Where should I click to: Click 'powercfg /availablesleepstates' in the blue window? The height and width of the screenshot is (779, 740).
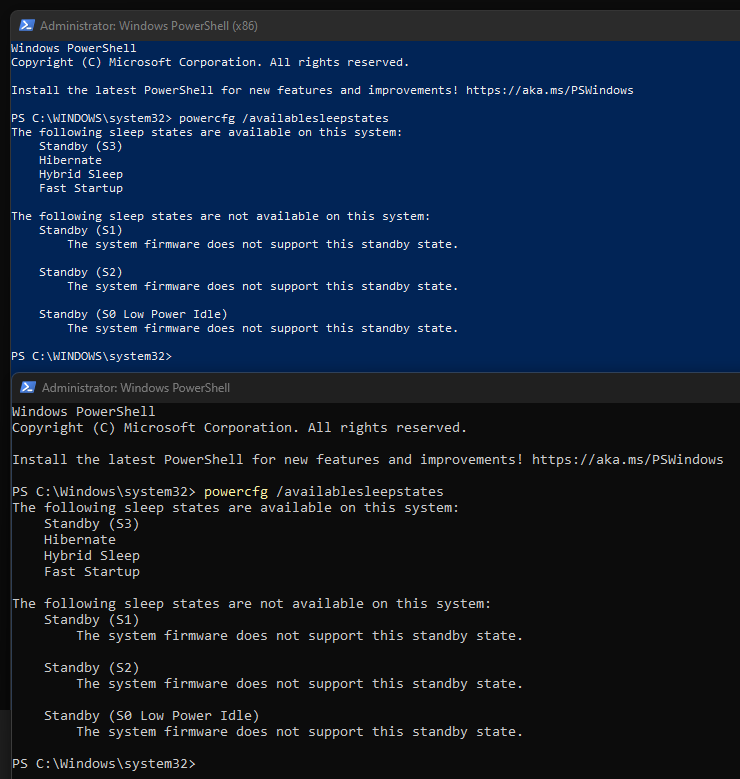pos(284,118)
